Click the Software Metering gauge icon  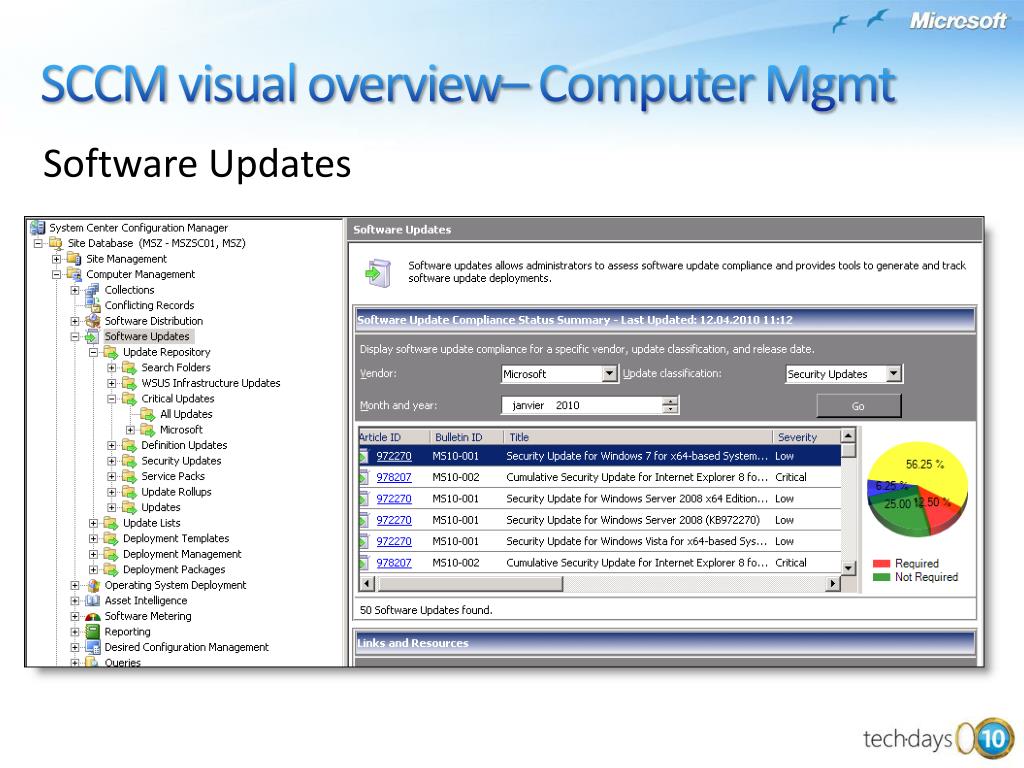(x=93, y=616)
